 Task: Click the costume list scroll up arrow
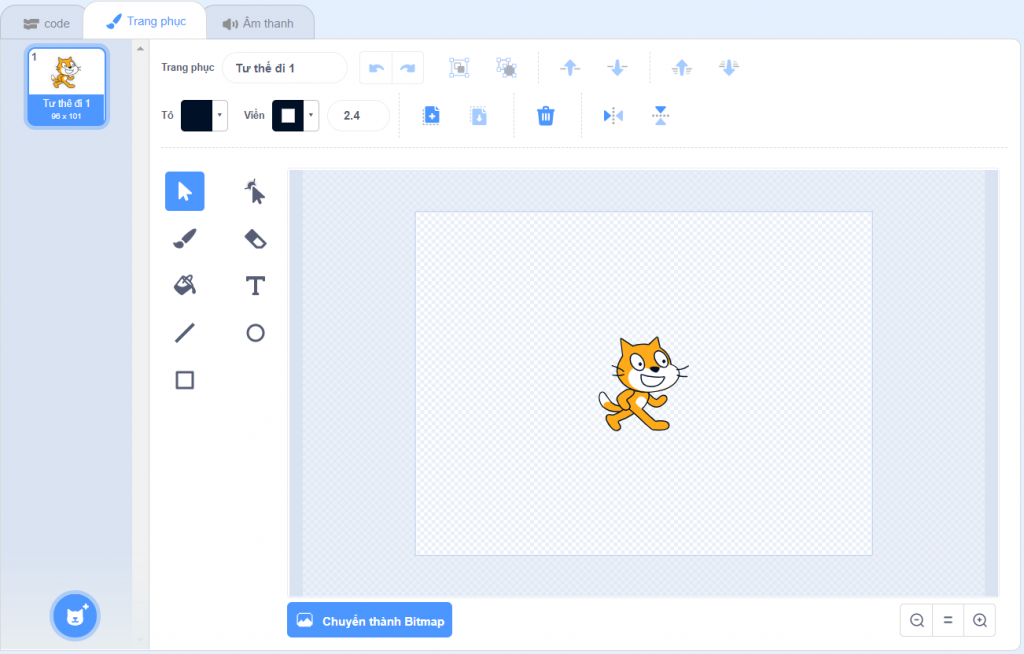click(x=140, y=48)
